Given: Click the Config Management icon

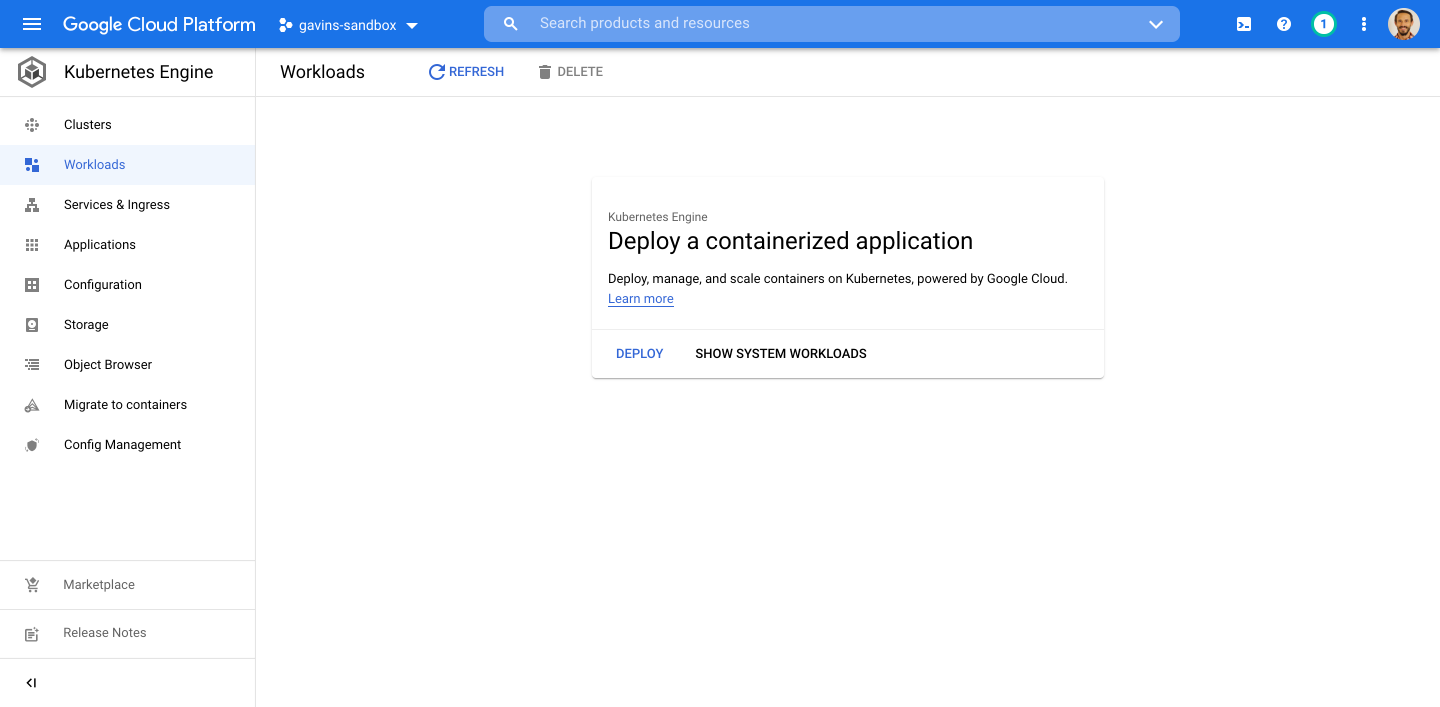Looking at the screenshot, I should click(32, 445).
